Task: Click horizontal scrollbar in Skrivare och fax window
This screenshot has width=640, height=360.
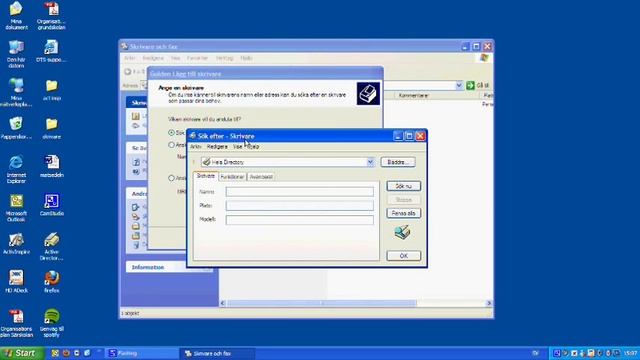Action: pos(322,303)
